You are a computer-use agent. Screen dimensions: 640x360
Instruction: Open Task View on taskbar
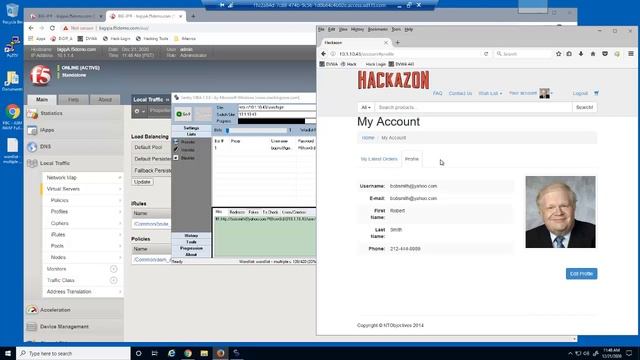click(x=155, y=353)
